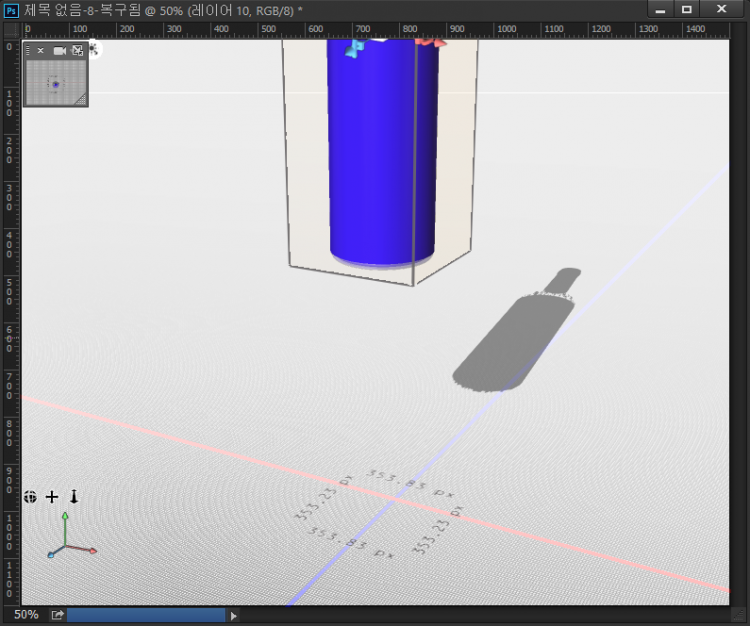Click the ruler origin corner box
Image resolution: width=750 pixels, height=626 pixels.
click(x=10, y=29)
